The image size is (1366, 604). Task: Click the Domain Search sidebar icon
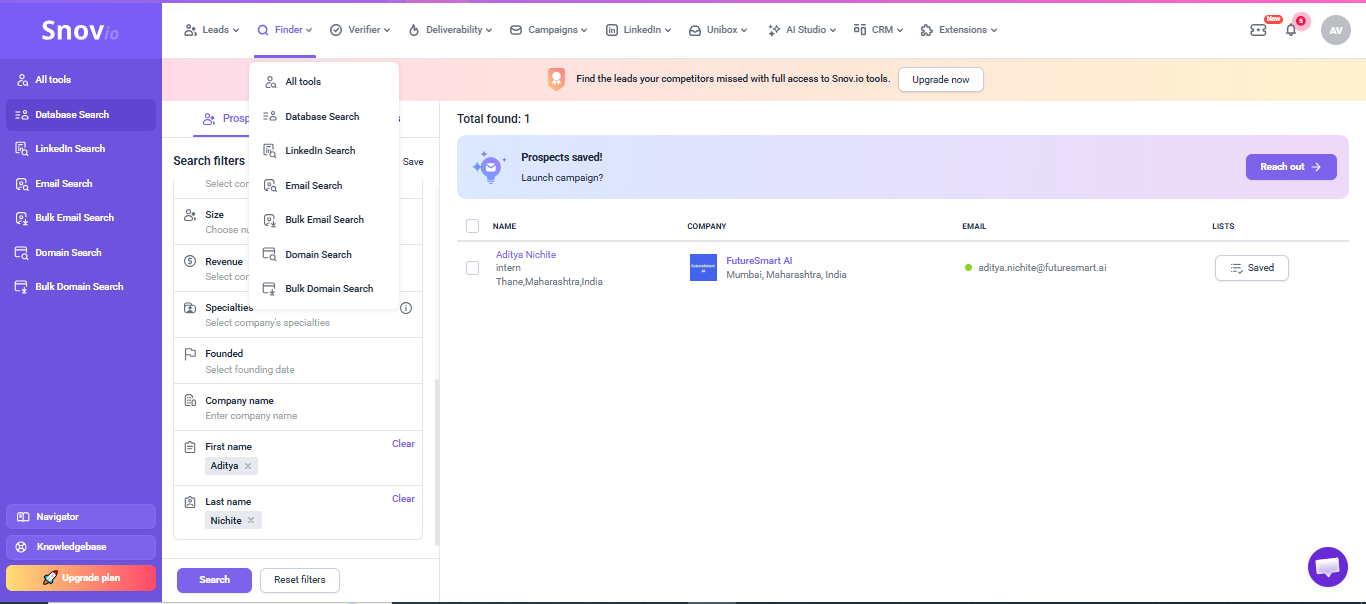[x=22, y=252]
